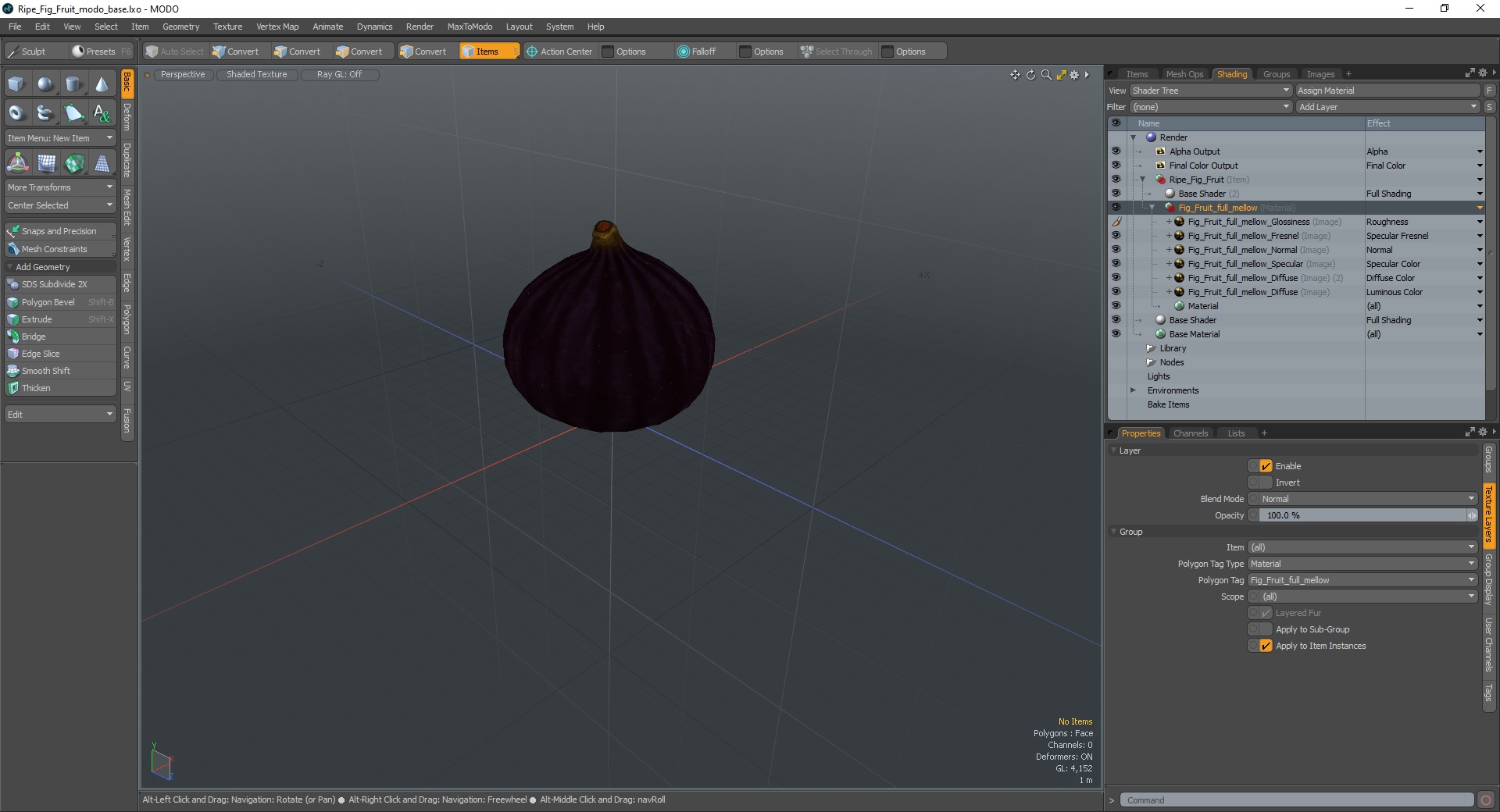Switch to the Images tab
The width and height of the screenshot is (1500, 812).
pos(1320,74)
